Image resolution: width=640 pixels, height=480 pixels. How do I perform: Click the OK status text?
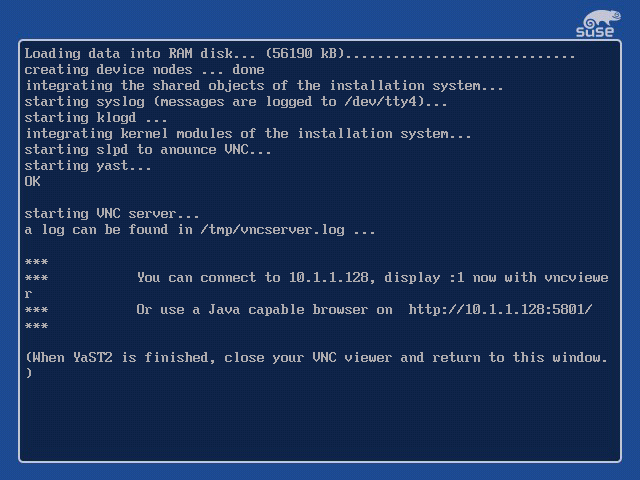(x=32, y=182)
